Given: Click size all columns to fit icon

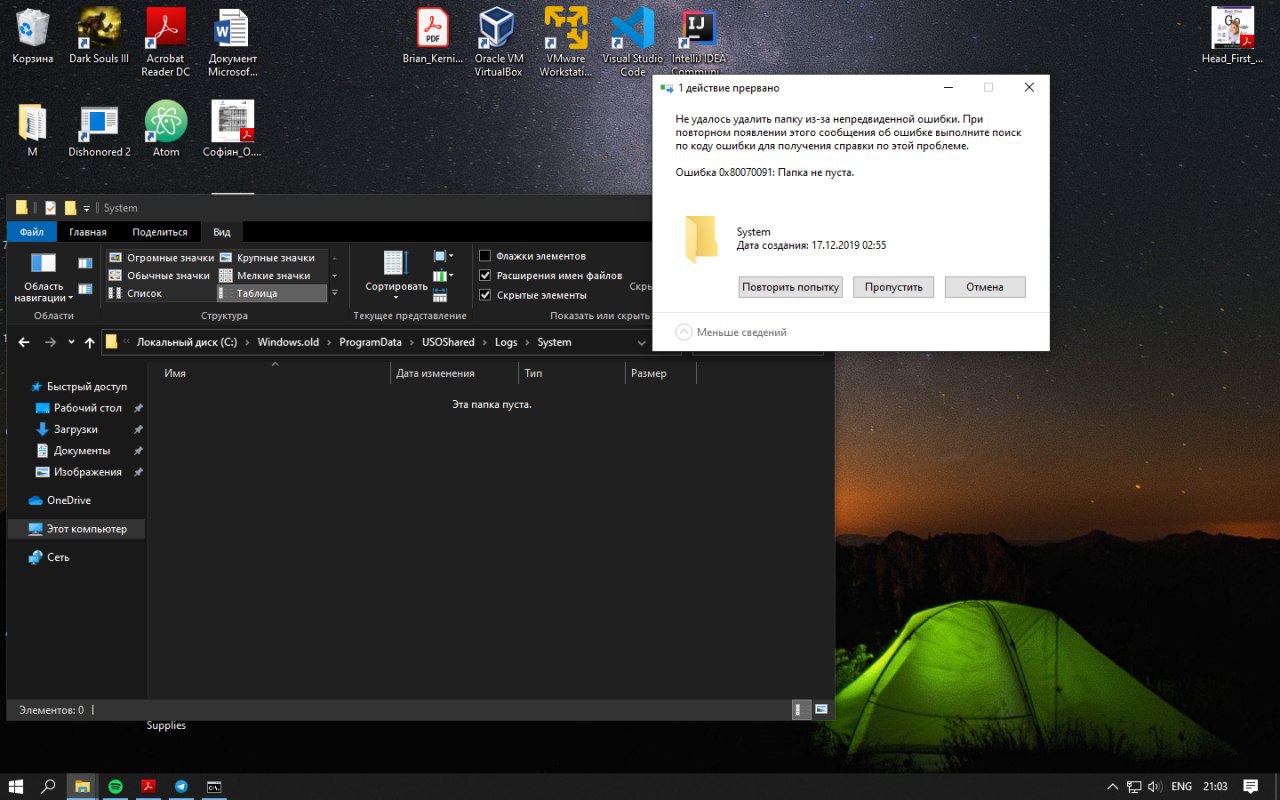Looking at the screenshot, I should pyautogui.click(x=440, y=295).
